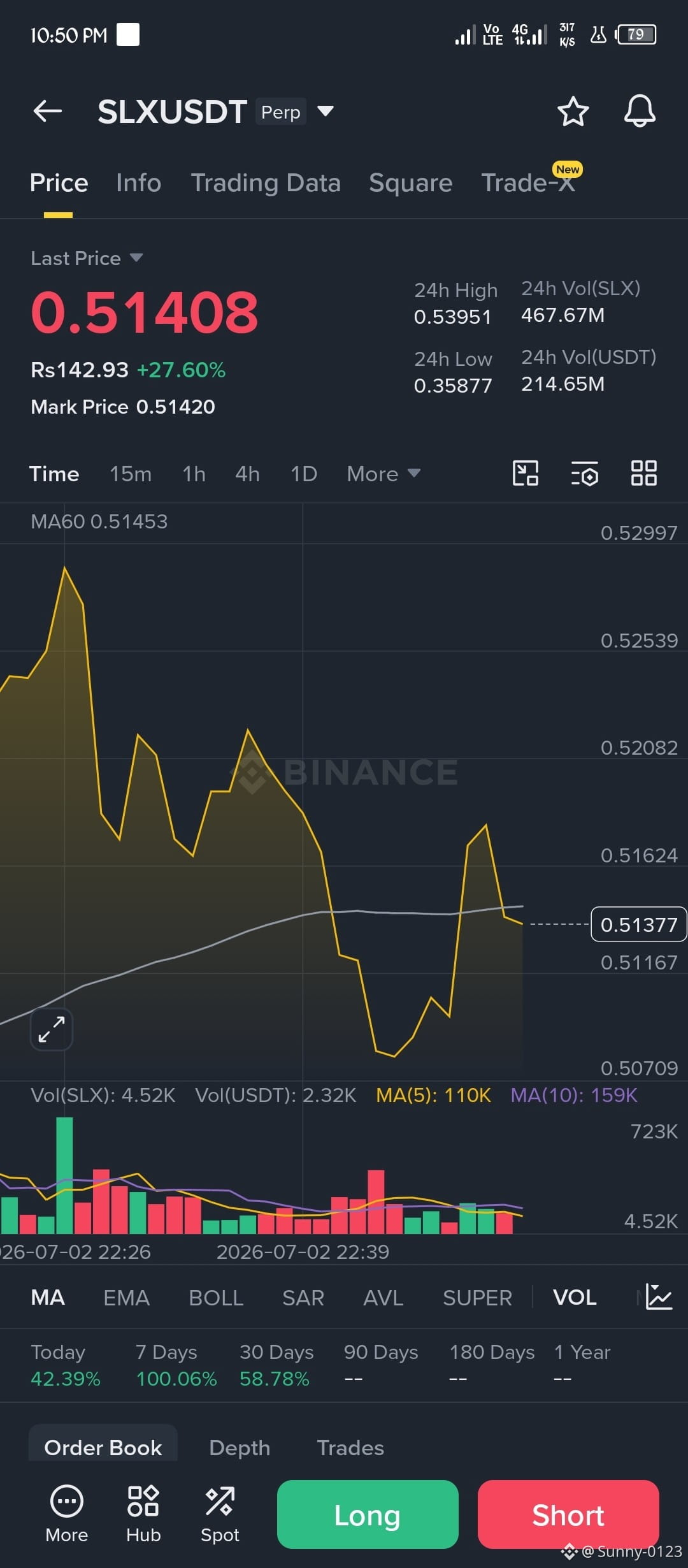
Task: Tap the Mark Price 0.51420 text
Action: pyautogui.click(x=123, y=407)
